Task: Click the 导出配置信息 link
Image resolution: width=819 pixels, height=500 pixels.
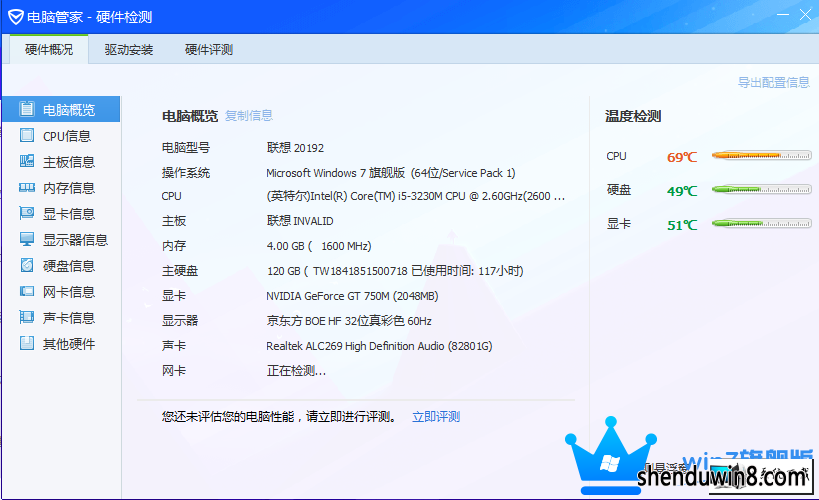Action: click(774, 83)
